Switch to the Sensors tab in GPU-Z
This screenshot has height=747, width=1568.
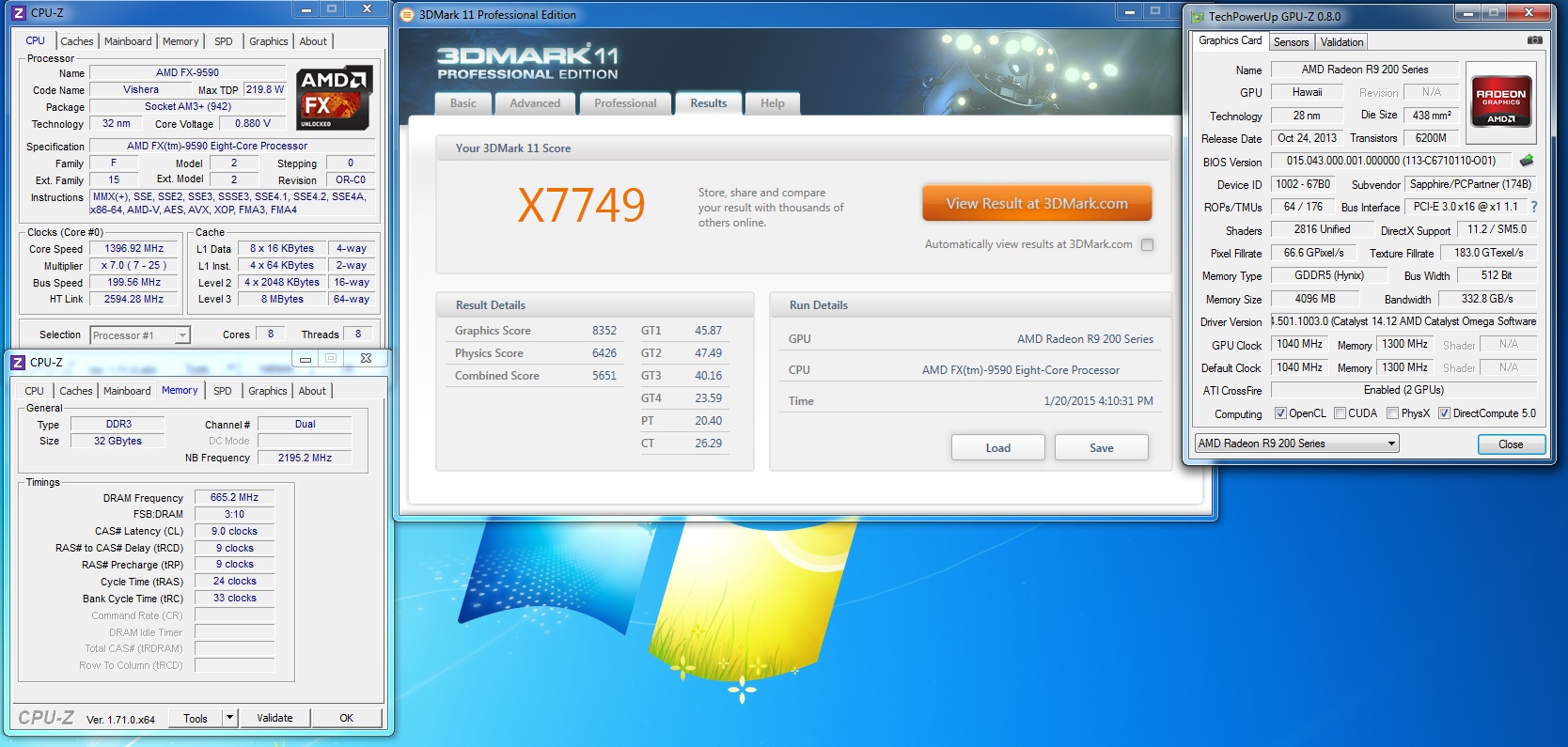pos(1291,42)
